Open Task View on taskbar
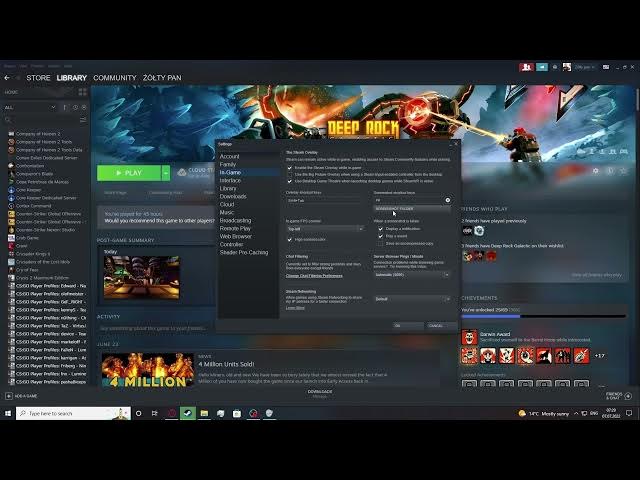The width and height of the screenshot is (640, 480). coord(155,413)
